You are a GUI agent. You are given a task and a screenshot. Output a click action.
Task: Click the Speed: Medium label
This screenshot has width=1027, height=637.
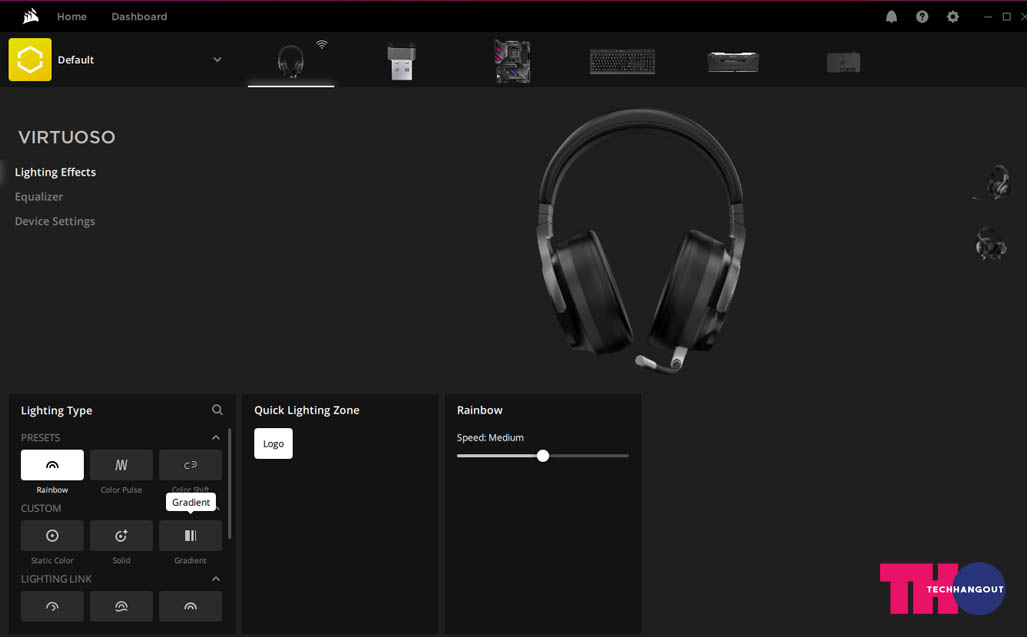point(490,437)
